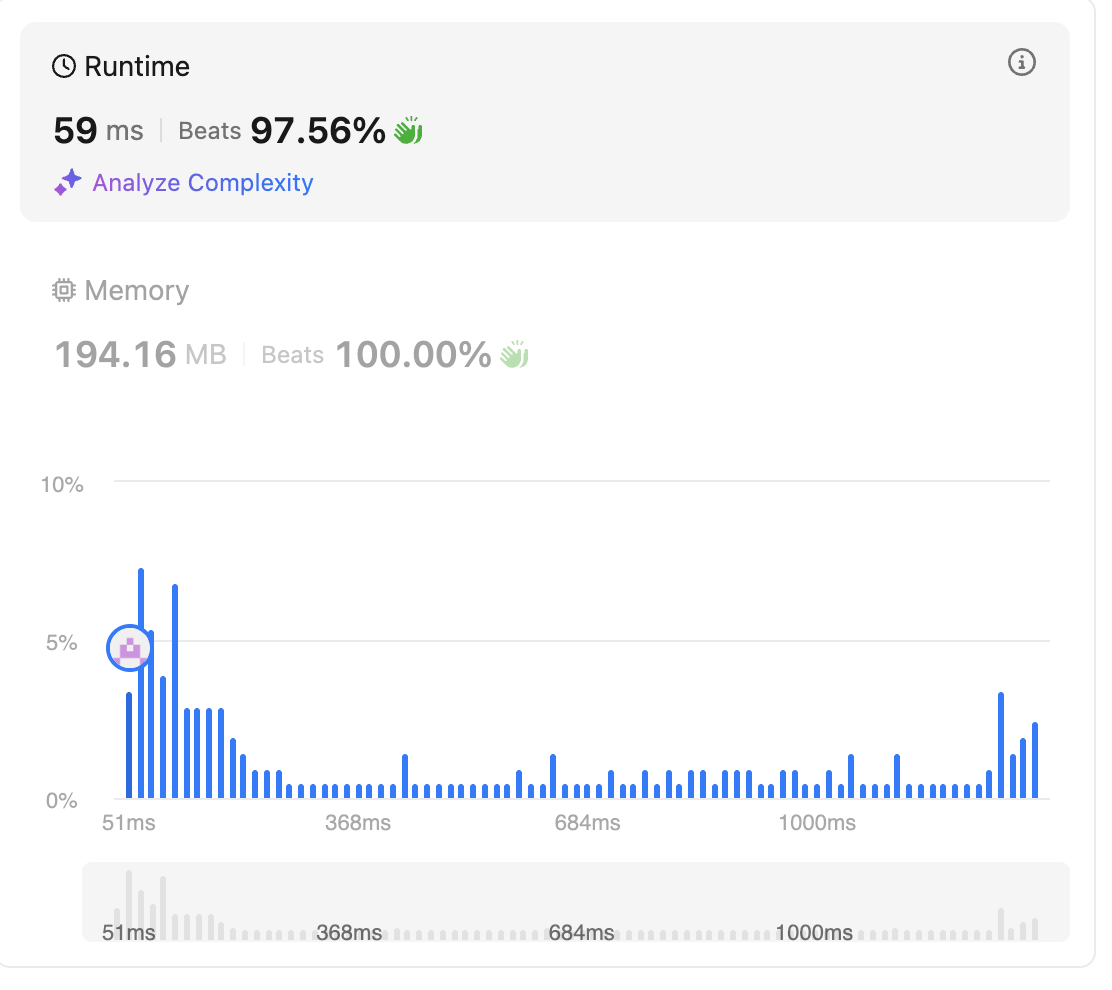
Task: Click the info icon in Runtime card
Action: [1021, 63]
